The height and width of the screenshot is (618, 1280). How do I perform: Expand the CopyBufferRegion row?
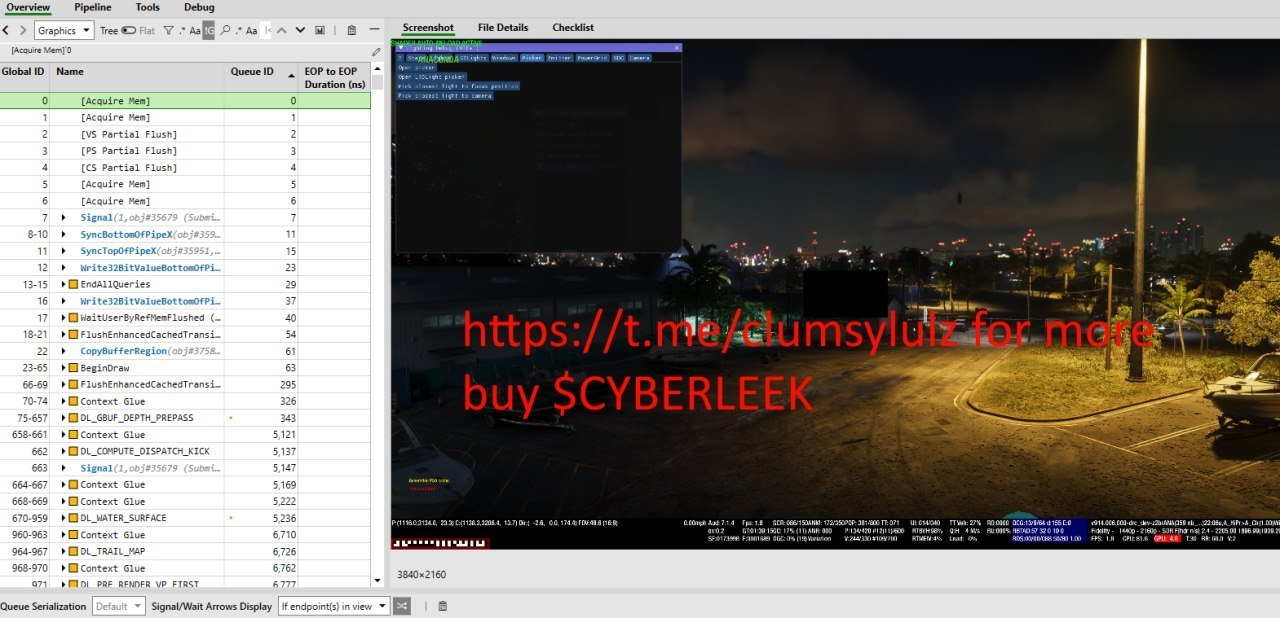[x=64, y=351]
